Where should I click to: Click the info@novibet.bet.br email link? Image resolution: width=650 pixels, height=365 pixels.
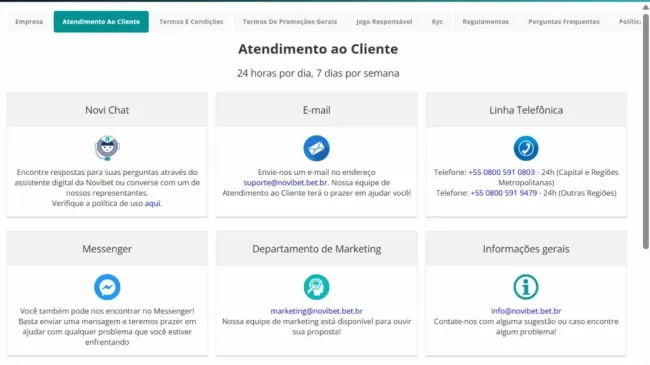click(526, 311)
